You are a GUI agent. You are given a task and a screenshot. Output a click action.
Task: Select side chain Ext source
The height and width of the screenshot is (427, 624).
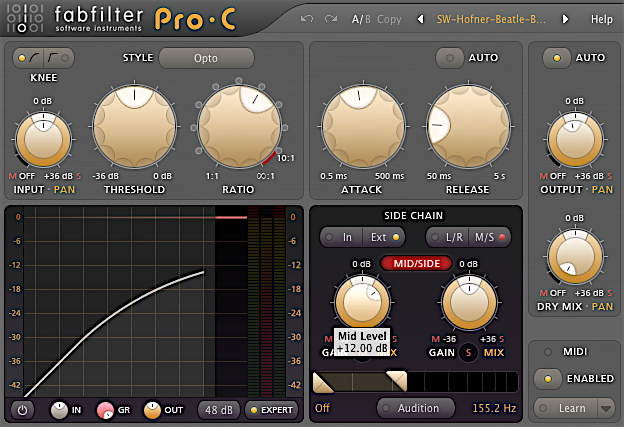[x=384, y=238]
